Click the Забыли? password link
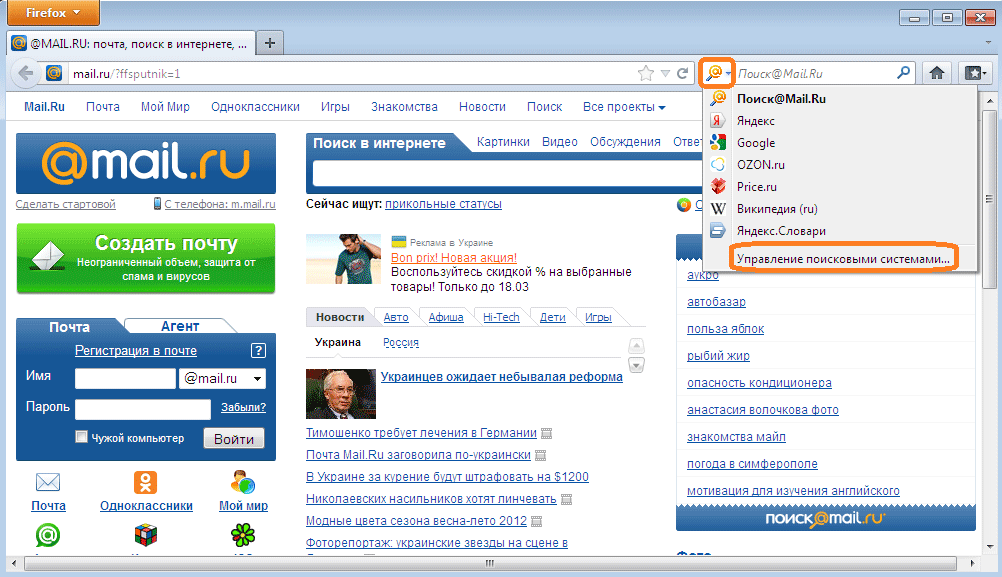The width and height of the screenshot is (1002, 577). pyautogui.click(x=243, y=407)
